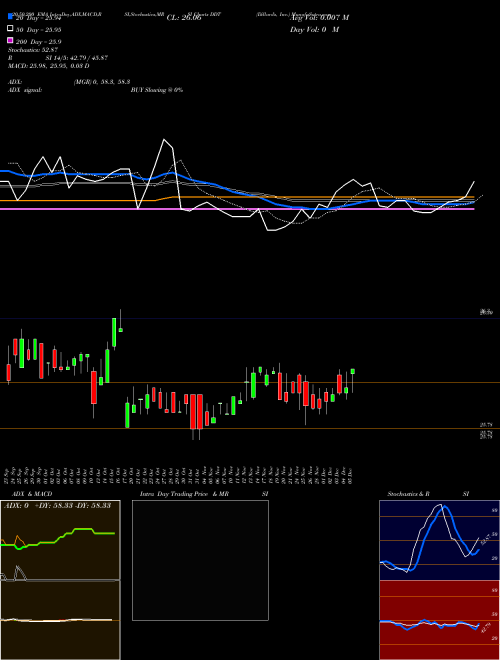Image resolution: width=500 pixels, height=660 pixels.
Task: Click the 'Avg Vol: 0.007 M' label
Action: (x=319, y=17)
